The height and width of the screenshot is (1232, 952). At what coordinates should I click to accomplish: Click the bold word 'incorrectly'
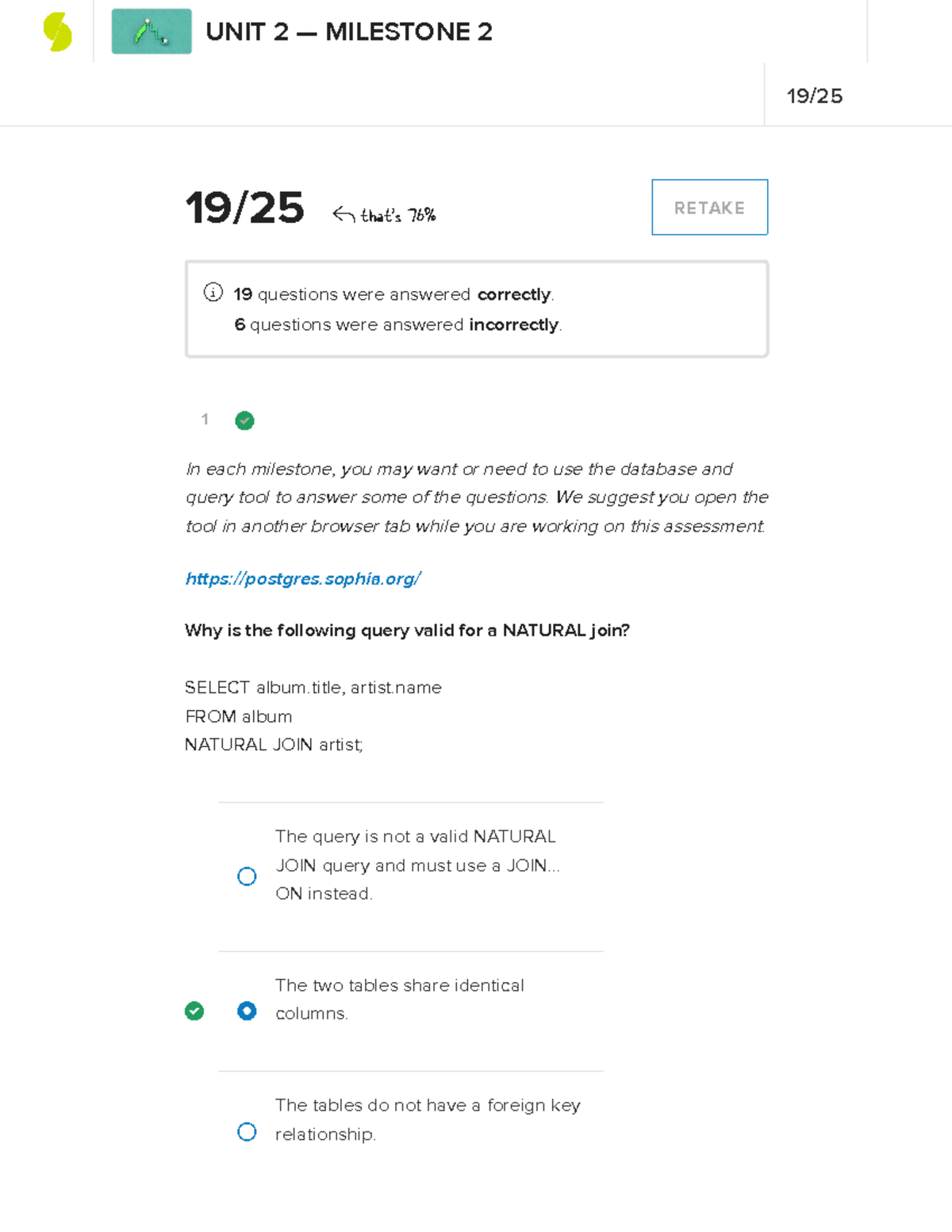coord(512,324)
